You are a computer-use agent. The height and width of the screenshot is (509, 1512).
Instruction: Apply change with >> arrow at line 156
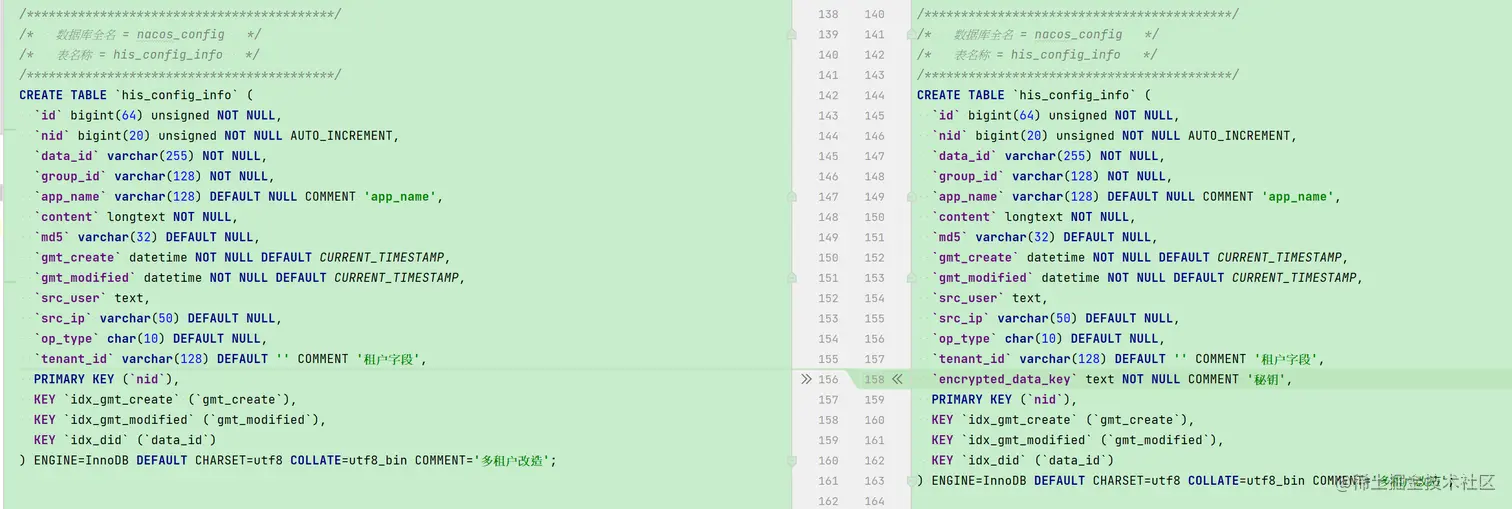coord(806,379)
